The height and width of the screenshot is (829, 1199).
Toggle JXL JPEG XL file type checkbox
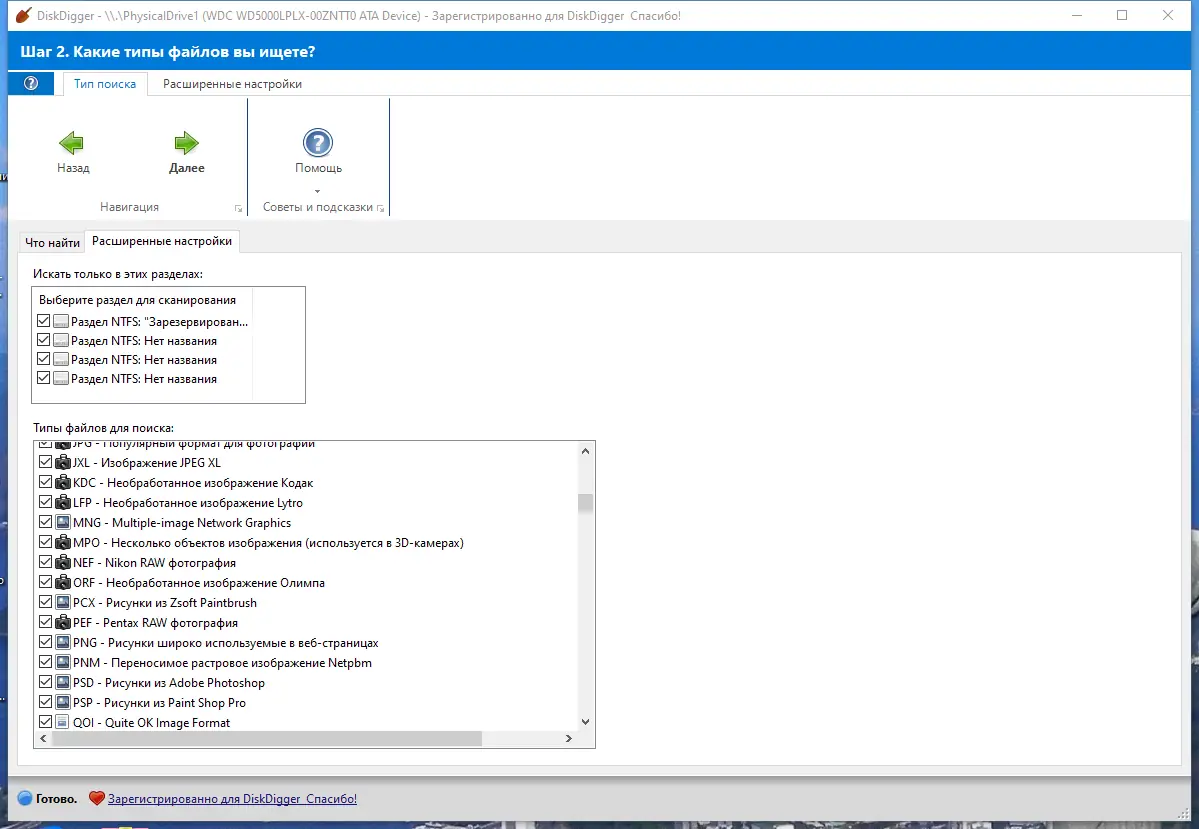pyautogui.click(x=45, y=463)
